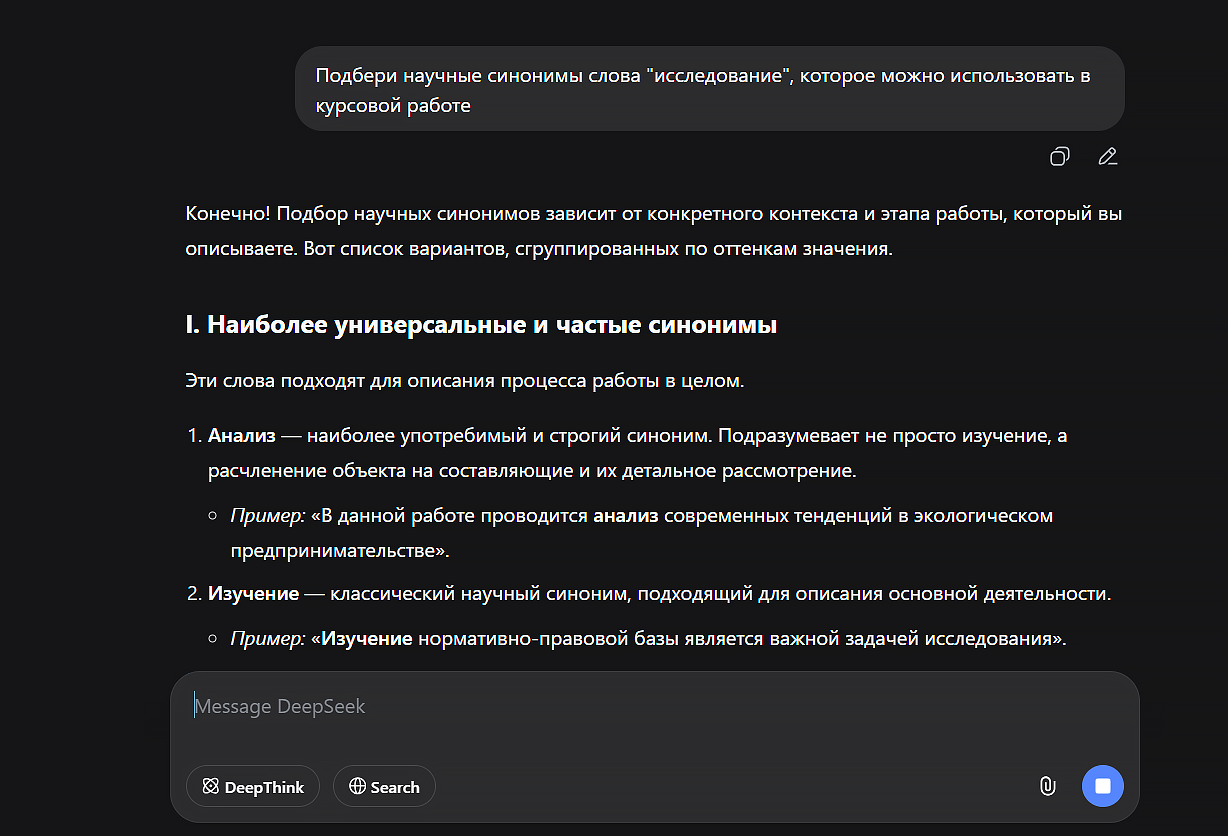Screen dimensions: 1228x836
Task: Attach a file using the paperclip icon
Action: point(1047,786)
